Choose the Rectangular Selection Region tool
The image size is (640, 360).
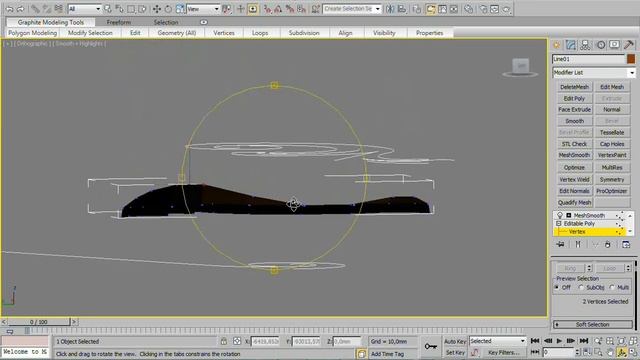pyautogui.click(x=131, y=9)
